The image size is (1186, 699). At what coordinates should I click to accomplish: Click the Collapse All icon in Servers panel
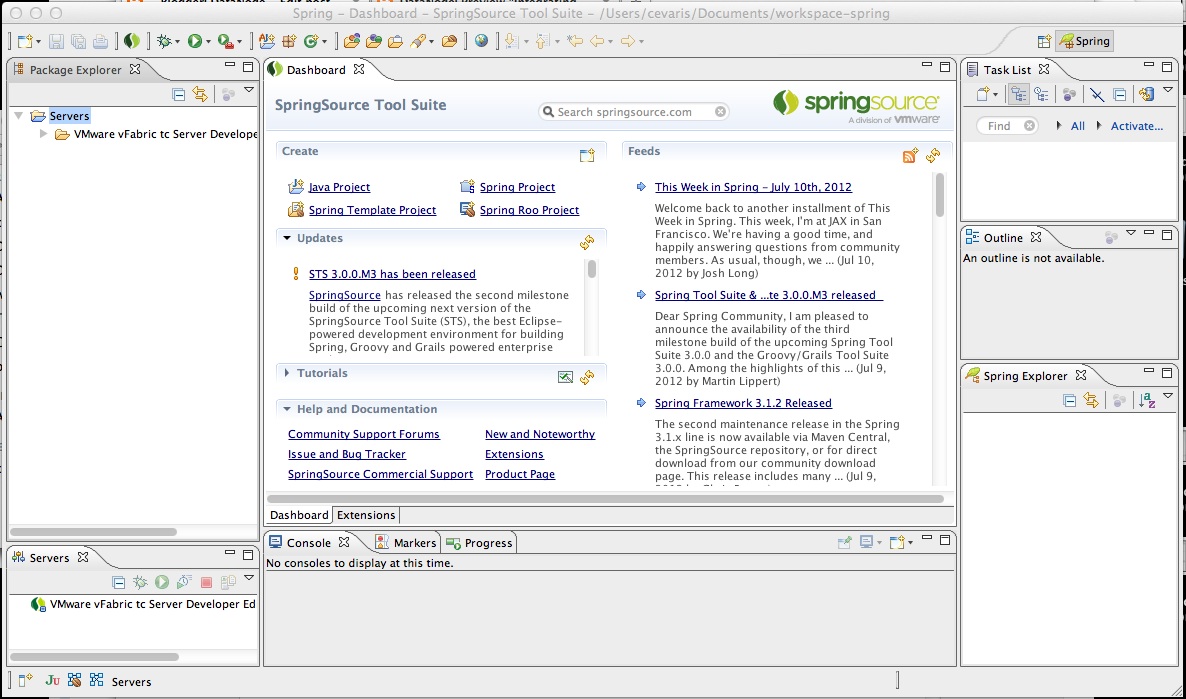(118, 582)
